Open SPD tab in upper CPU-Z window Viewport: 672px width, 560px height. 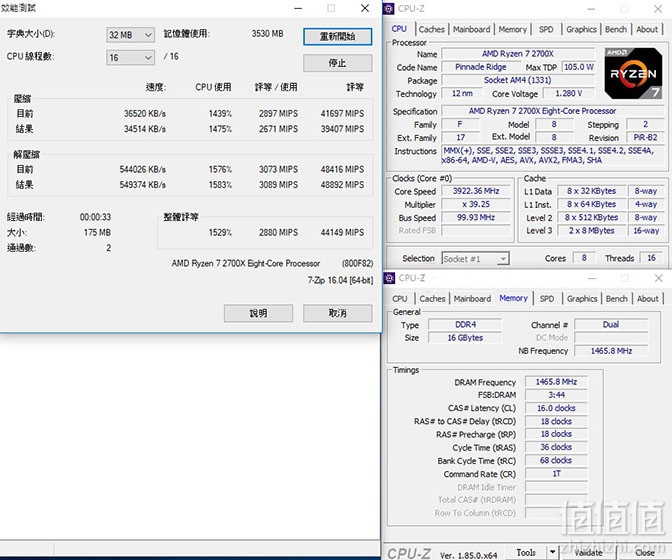point(546,29)
